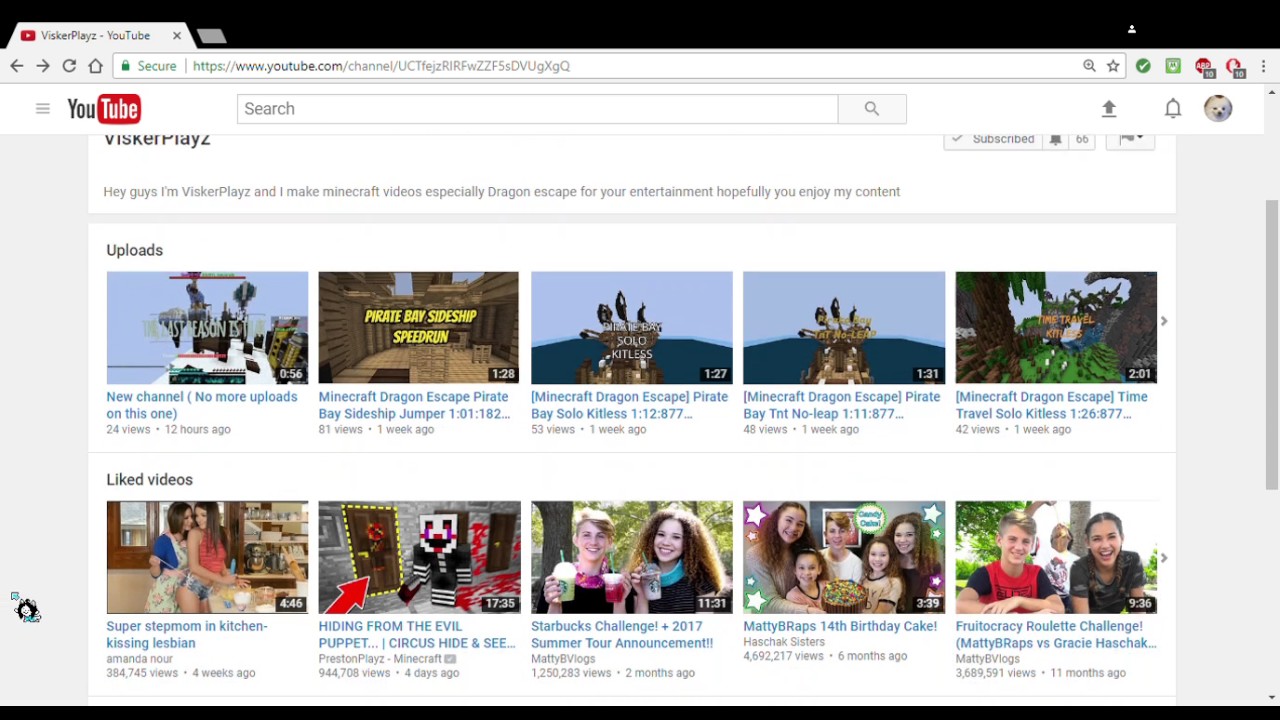Click the red Opera-style extension icon
1280x720 pixels.
[x=1235, y=67]
